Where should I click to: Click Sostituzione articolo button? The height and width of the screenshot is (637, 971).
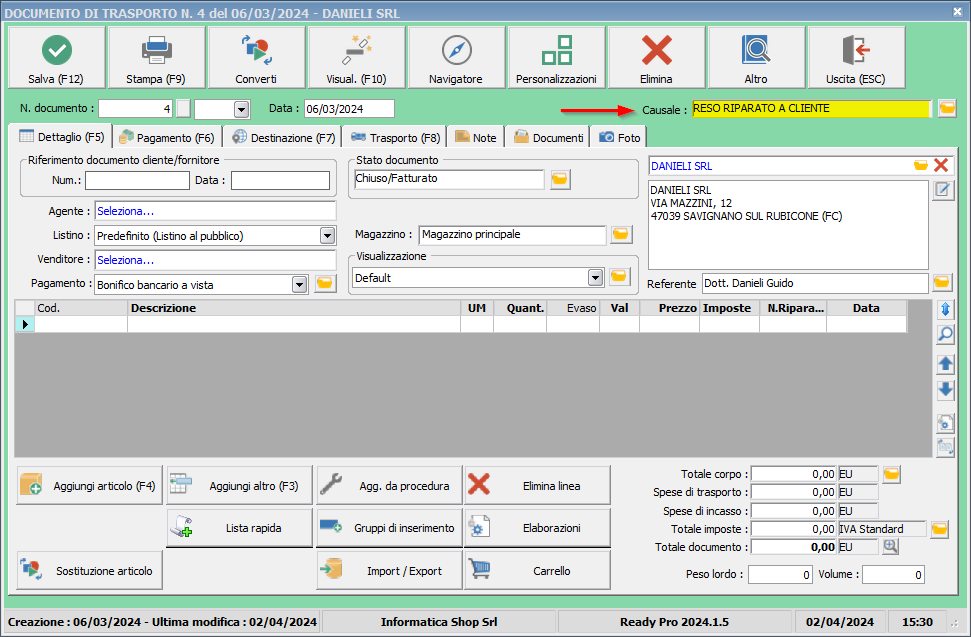90,570
